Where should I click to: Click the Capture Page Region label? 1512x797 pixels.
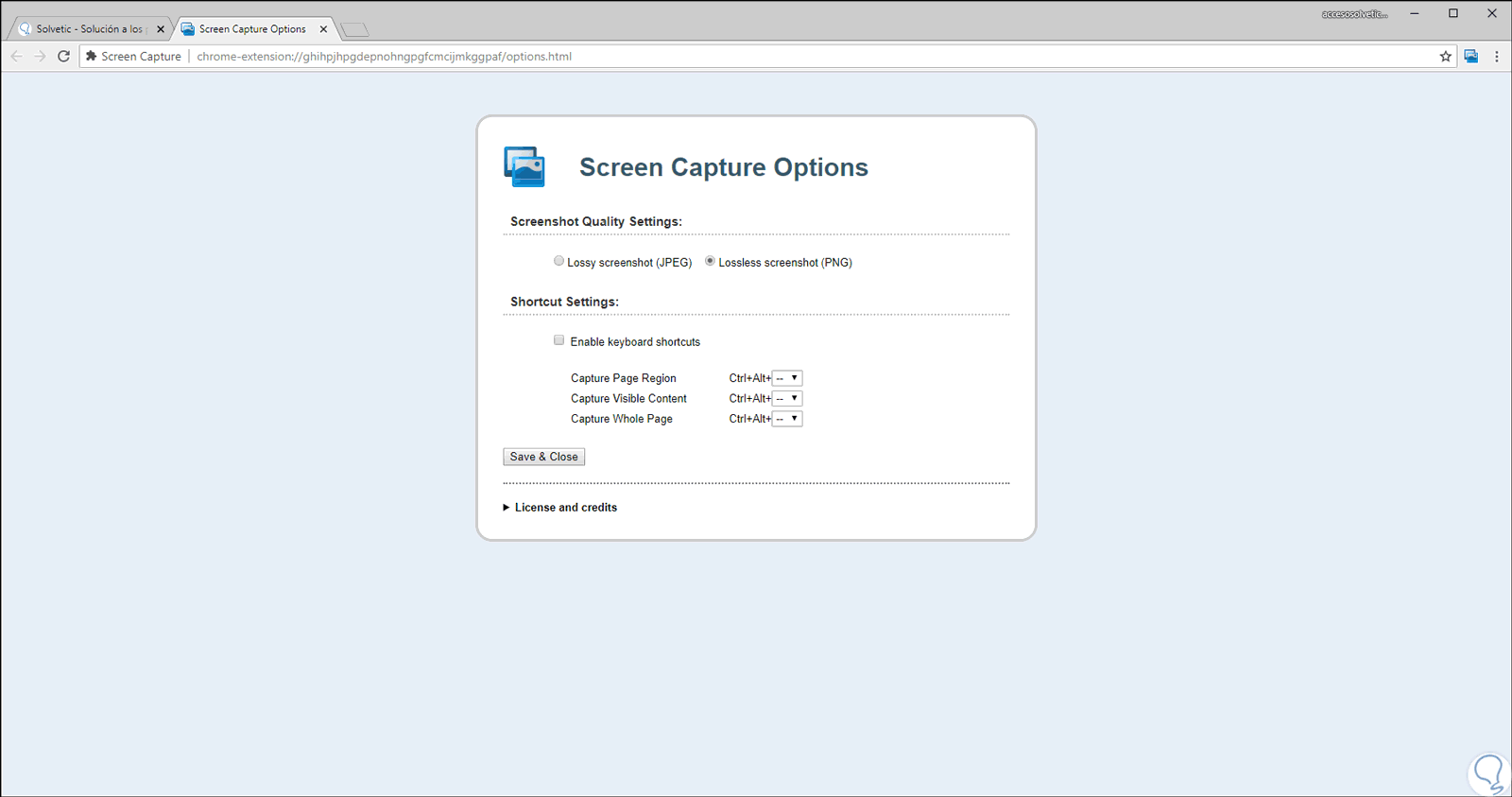pos(624,378)
